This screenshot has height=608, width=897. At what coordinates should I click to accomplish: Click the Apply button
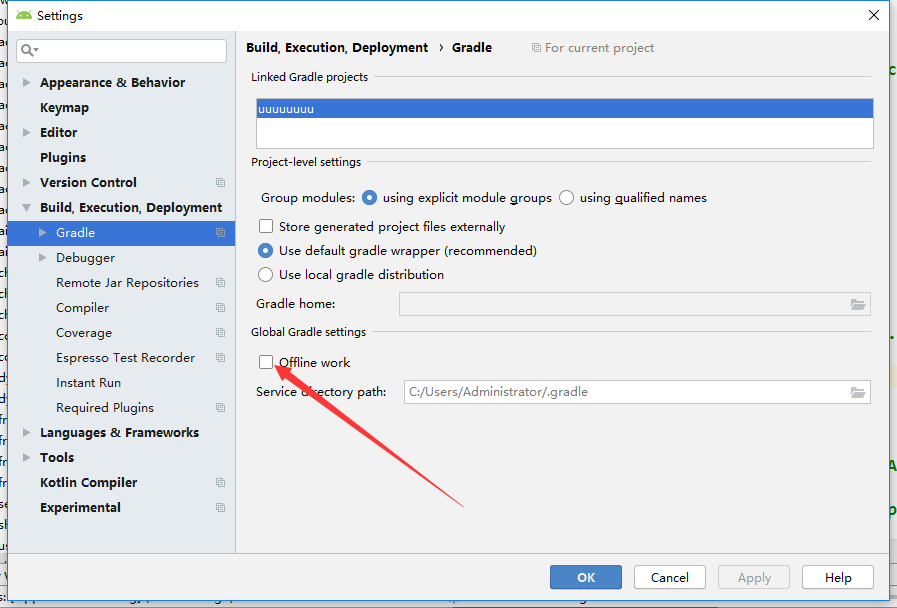(754, 578)
